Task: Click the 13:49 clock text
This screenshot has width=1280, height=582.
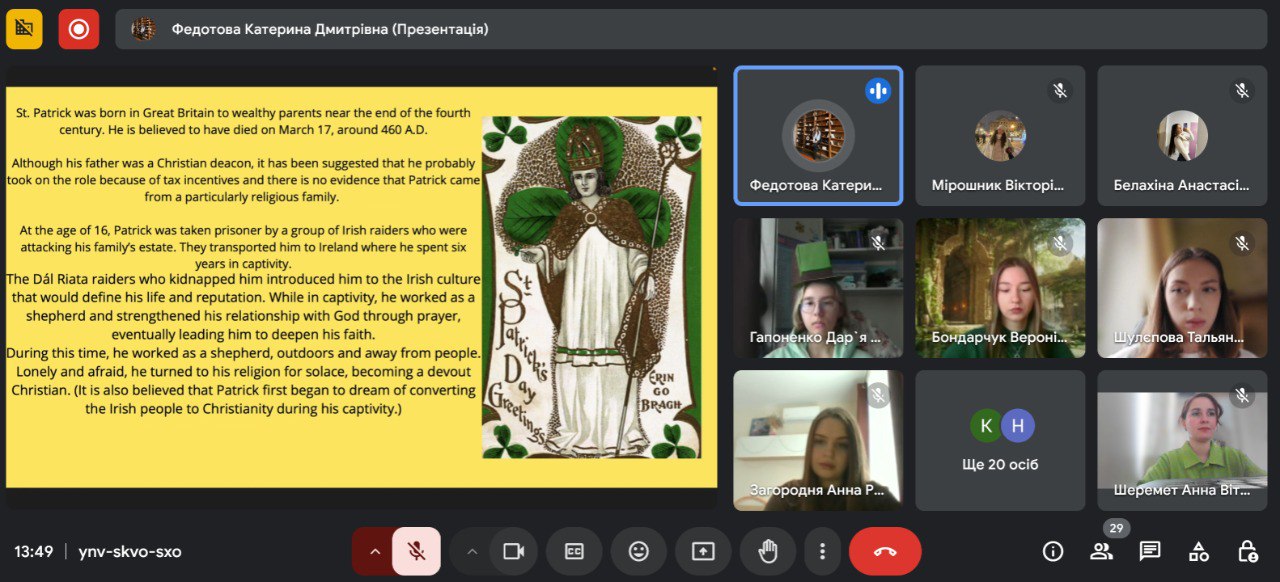Action: [33, 551]
